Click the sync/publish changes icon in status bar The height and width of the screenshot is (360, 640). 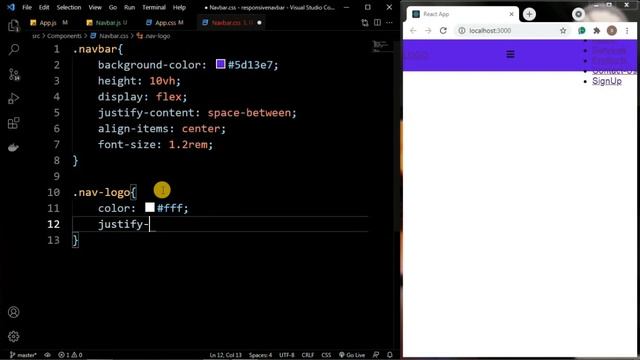tap(47, 355)
